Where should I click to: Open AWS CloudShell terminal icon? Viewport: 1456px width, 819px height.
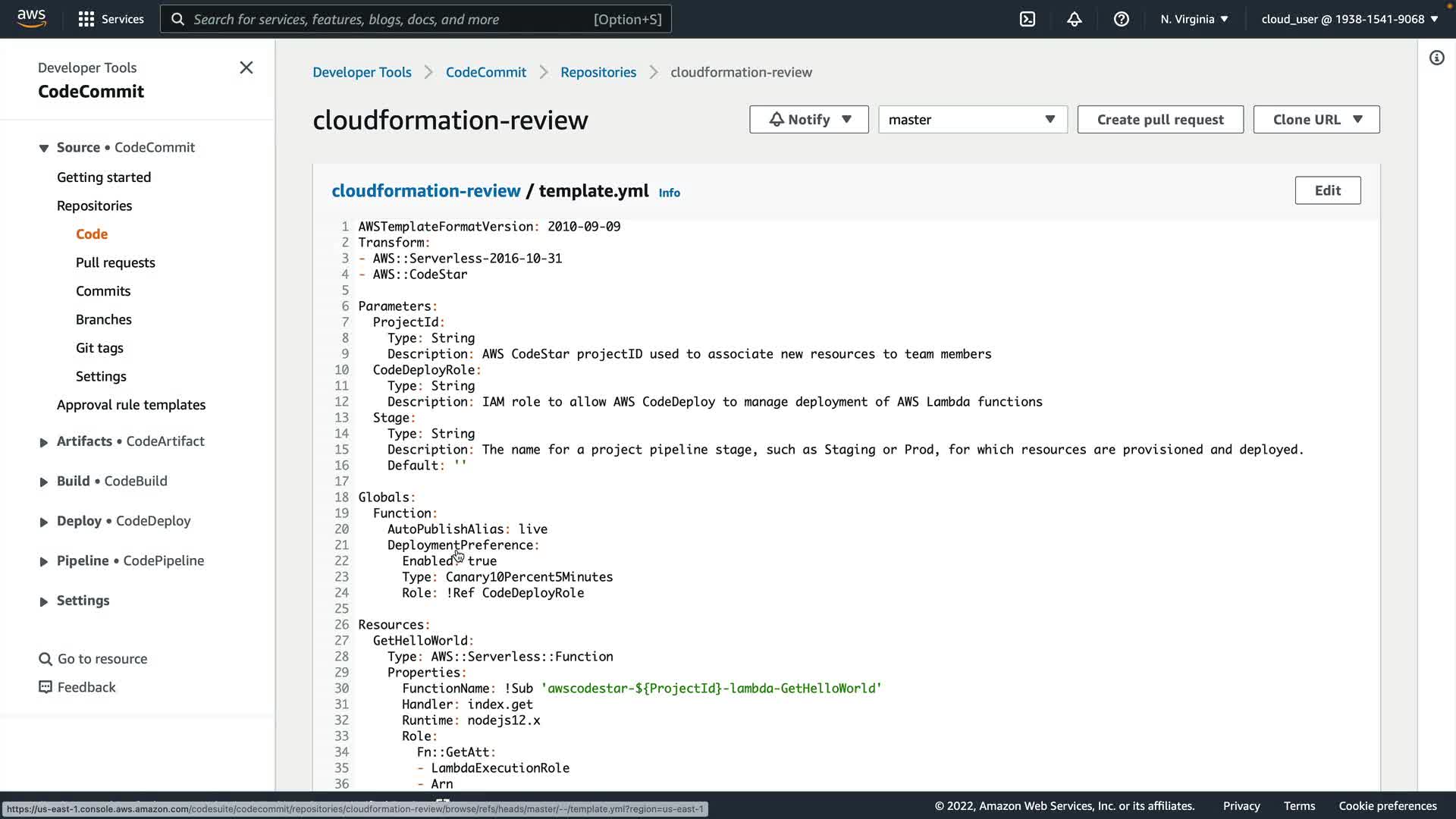tap(1028, 19)
